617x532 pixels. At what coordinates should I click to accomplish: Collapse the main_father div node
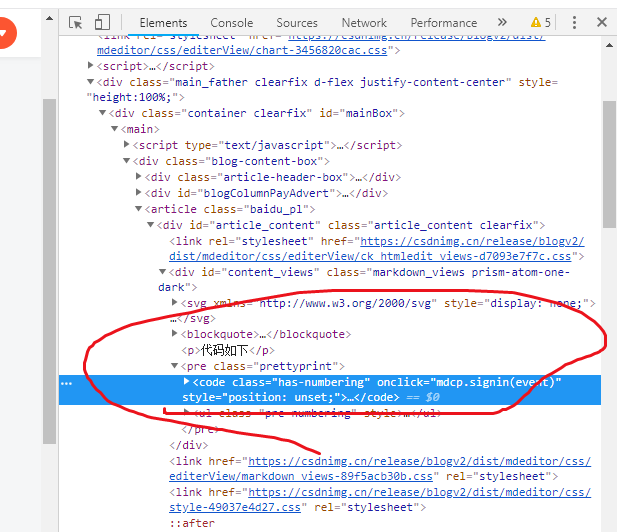click(x=91, y=82)
